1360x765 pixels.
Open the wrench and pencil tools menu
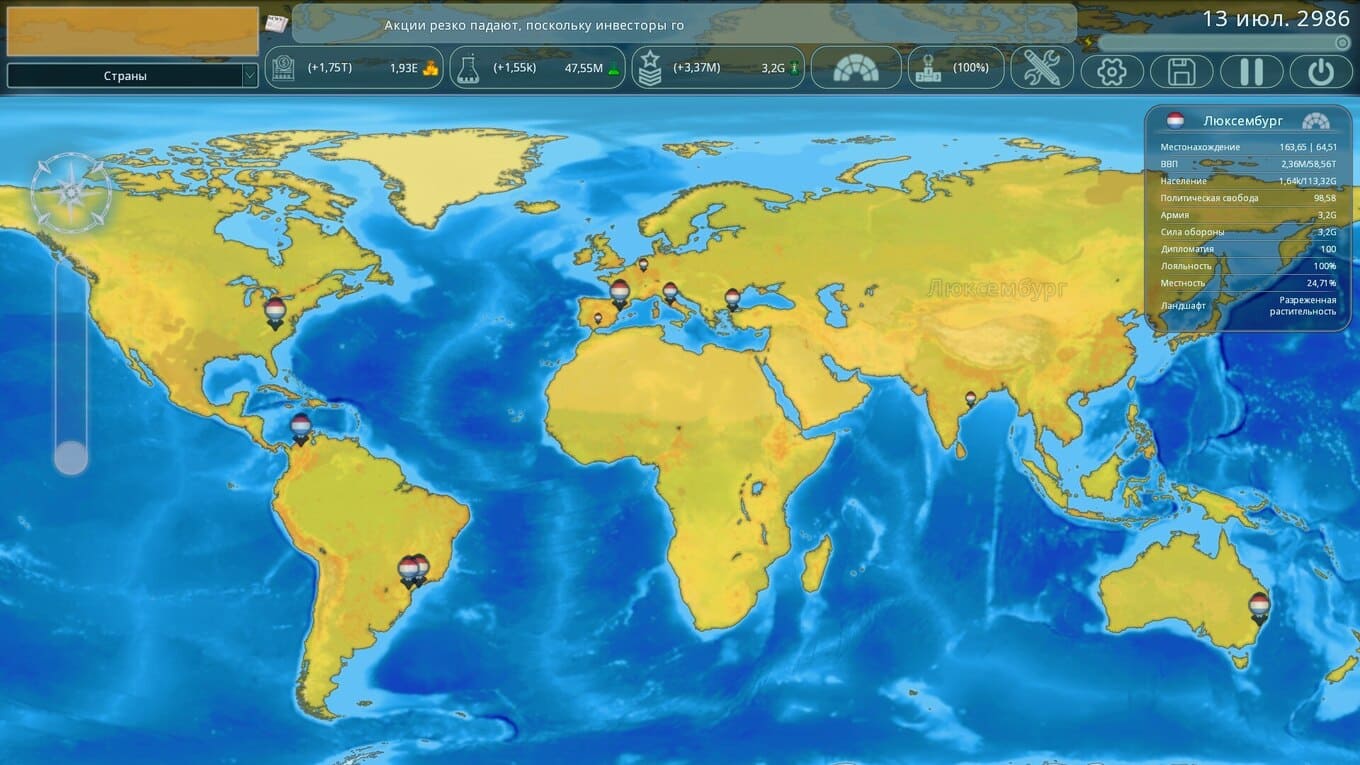[1041, 69]
